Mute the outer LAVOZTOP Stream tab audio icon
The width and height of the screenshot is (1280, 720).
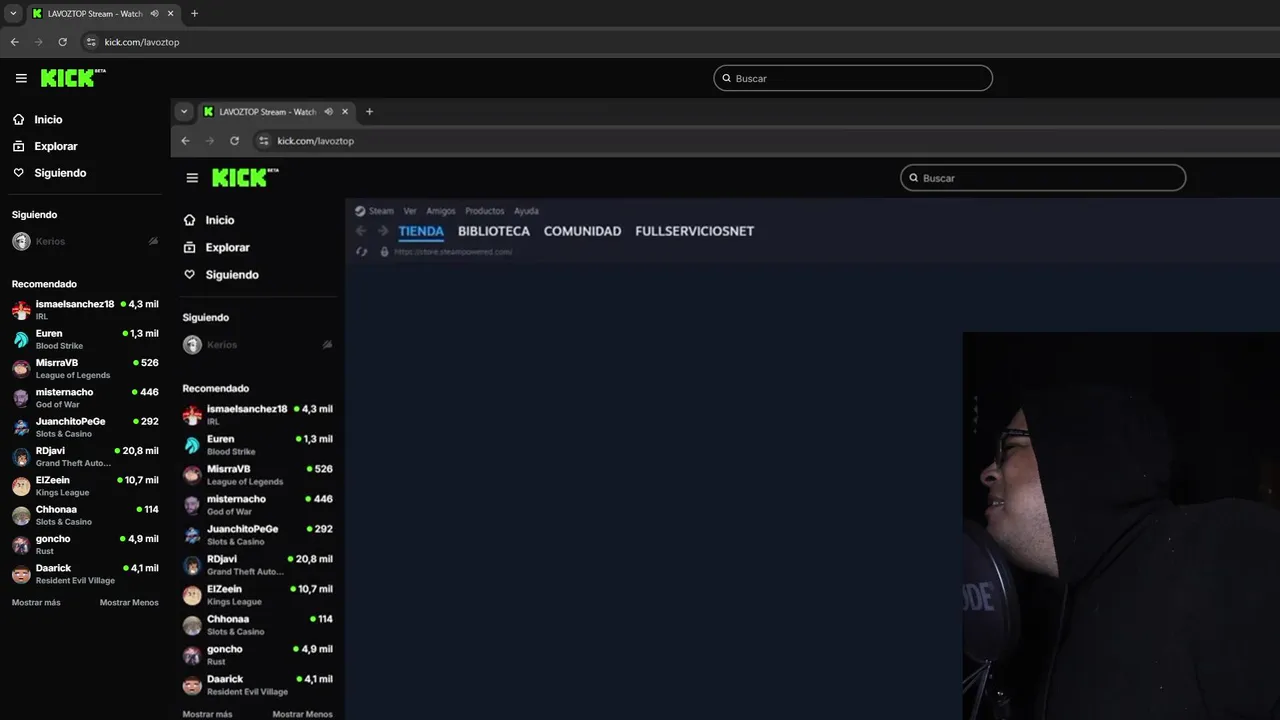coord(154,14)
